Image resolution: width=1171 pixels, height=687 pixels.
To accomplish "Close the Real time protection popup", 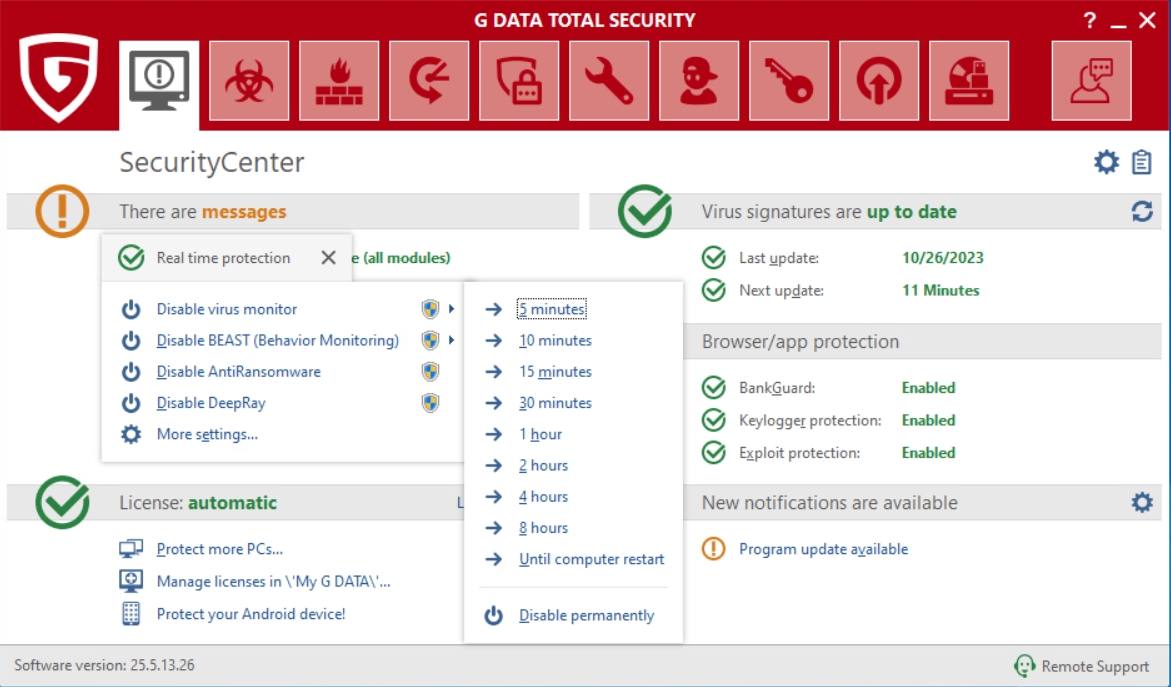I will point(328,258).
